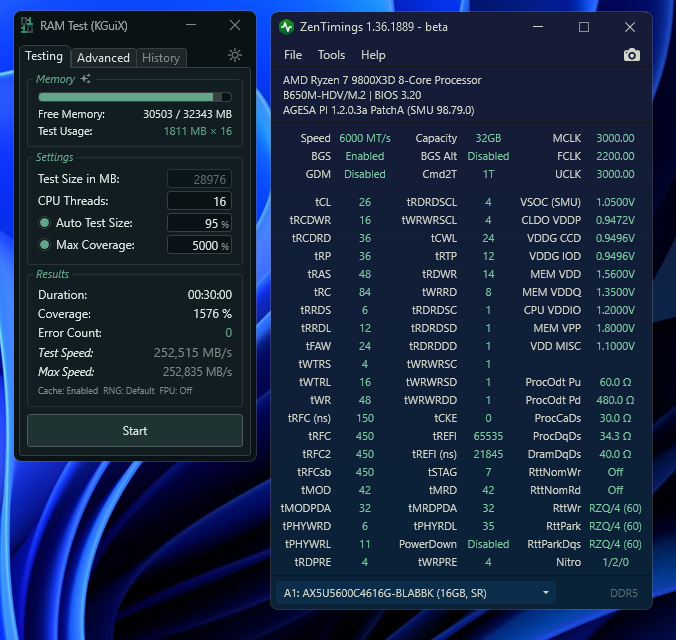Open the Help menu in ZenTimings
The height and width of the screenshot is (640, 676).
[x=373, y=55]
